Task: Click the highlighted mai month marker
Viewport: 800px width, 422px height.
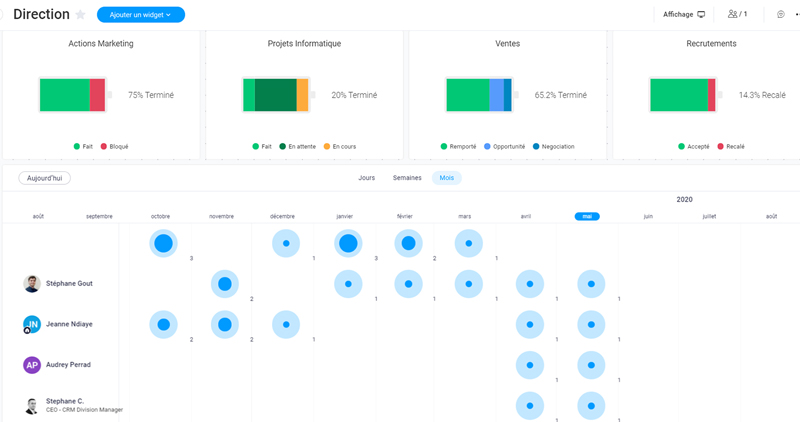Action: click(587, 216)
